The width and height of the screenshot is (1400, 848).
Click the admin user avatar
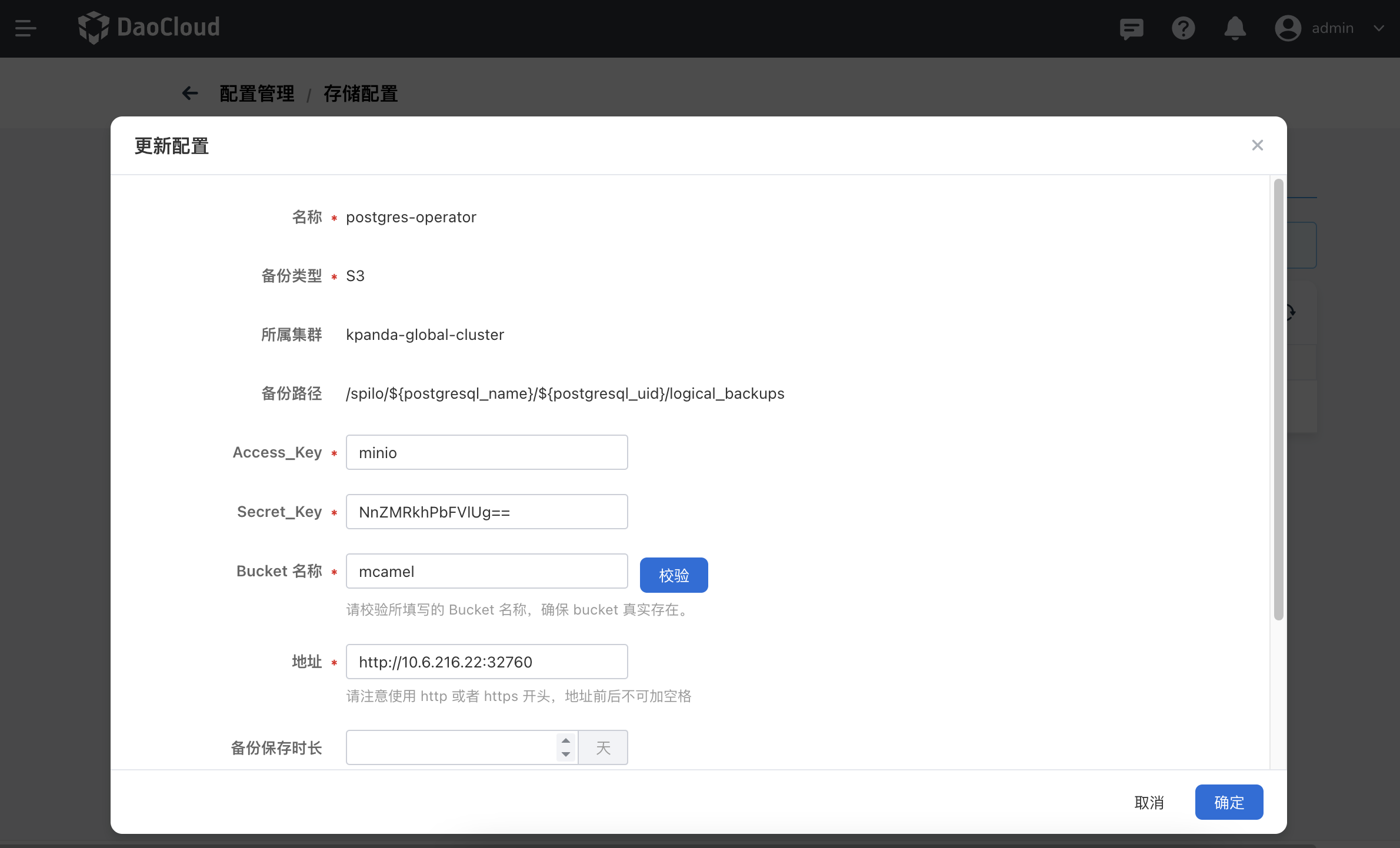[1288, 28]
